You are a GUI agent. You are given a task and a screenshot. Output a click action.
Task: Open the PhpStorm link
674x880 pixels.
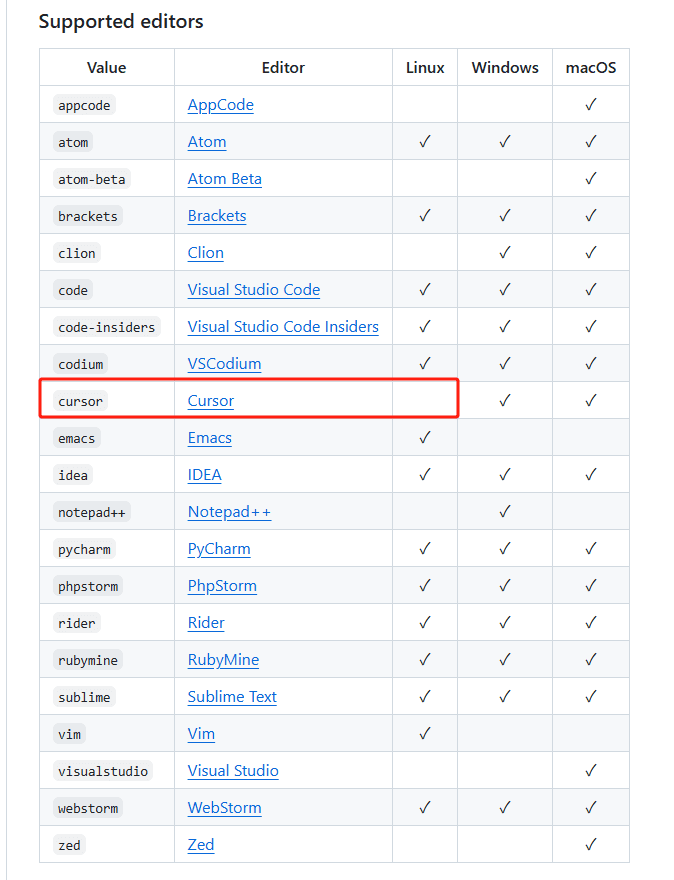pyautogui.click(x=222, y=586)
